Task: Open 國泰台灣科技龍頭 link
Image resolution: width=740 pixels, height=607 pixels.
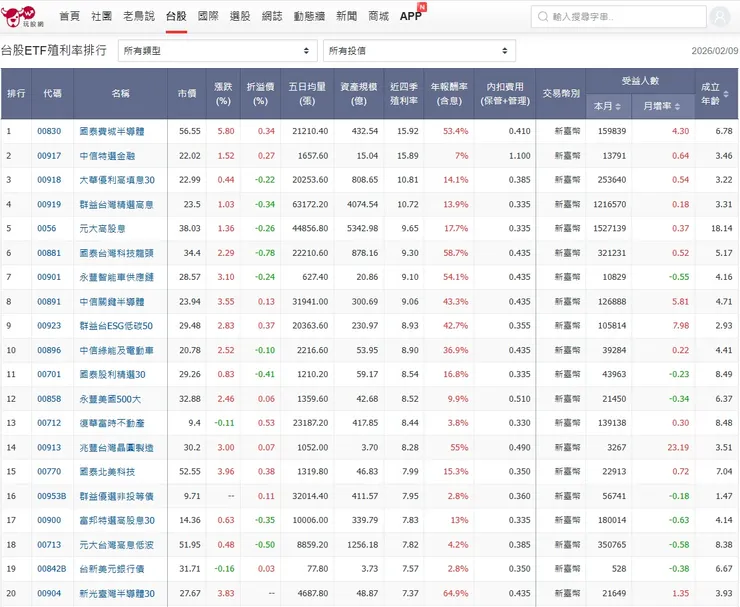Action: click(117, 253)
